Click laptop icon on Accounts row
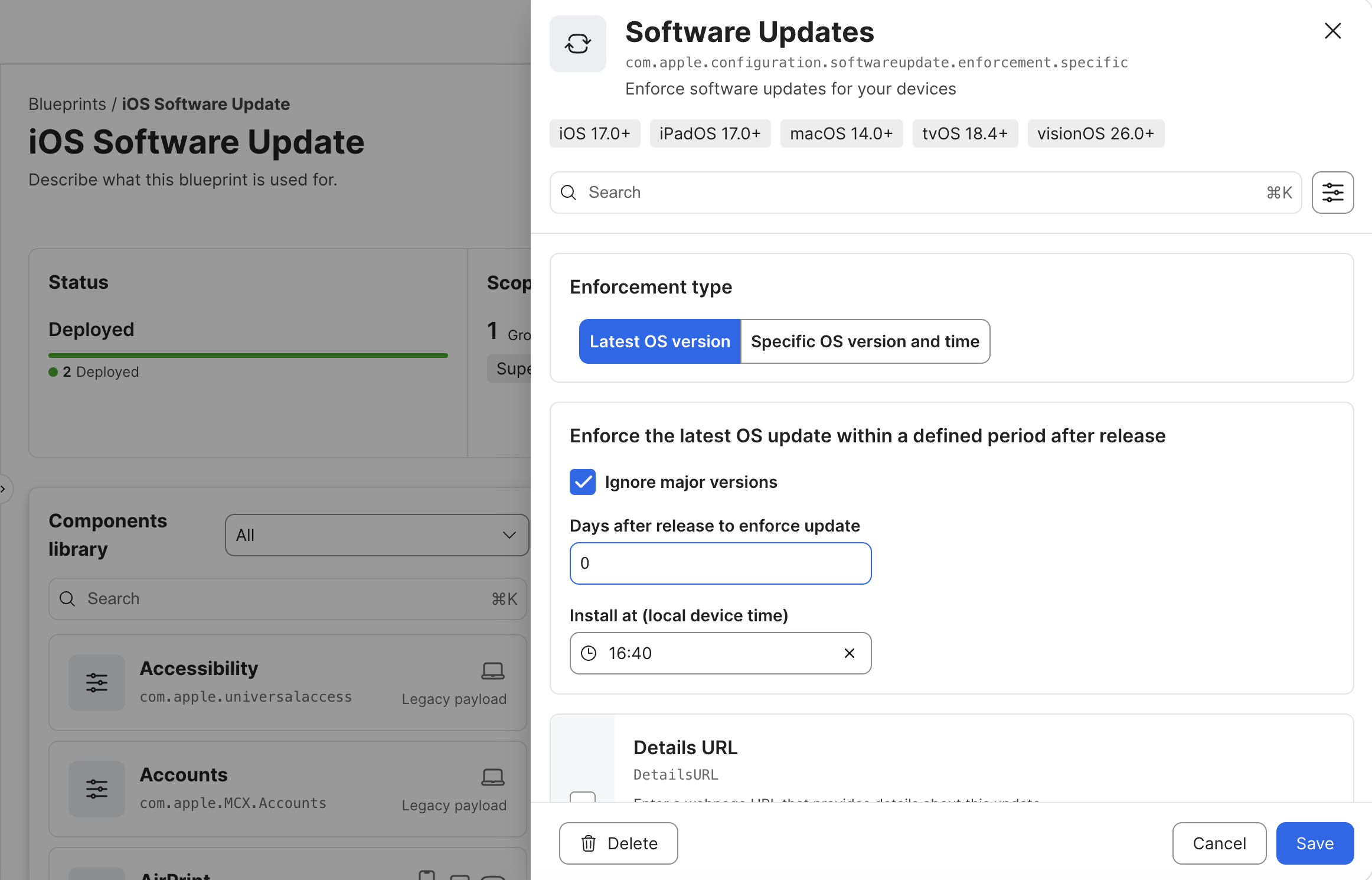 [x=492, y=777]
